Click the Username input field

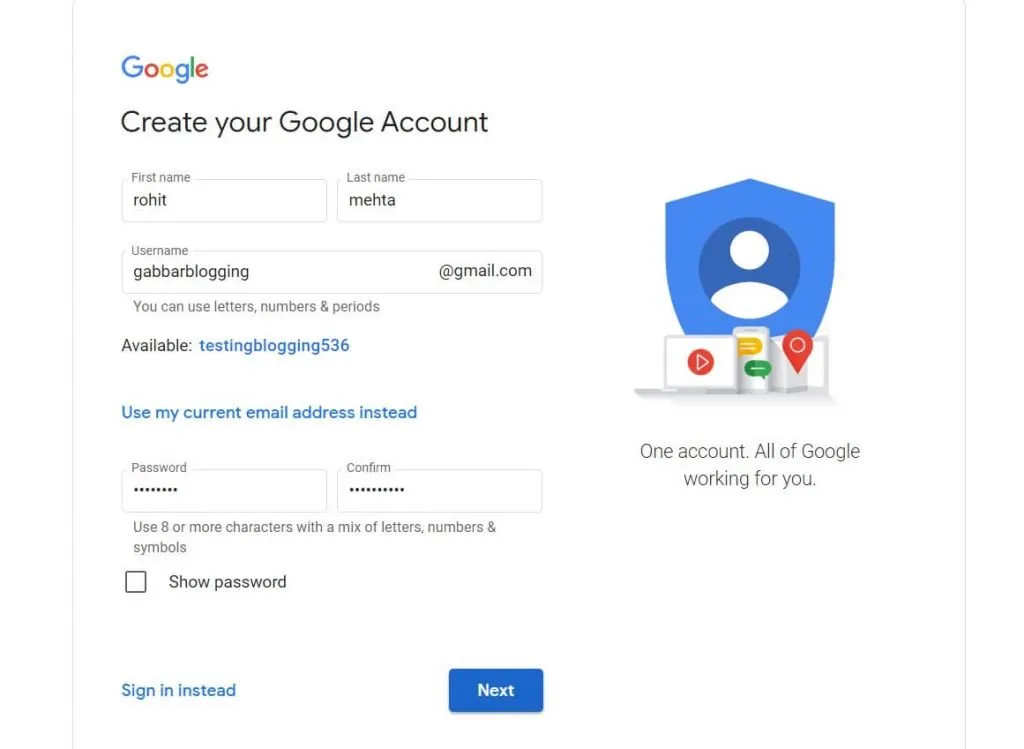tap(280, 271)
